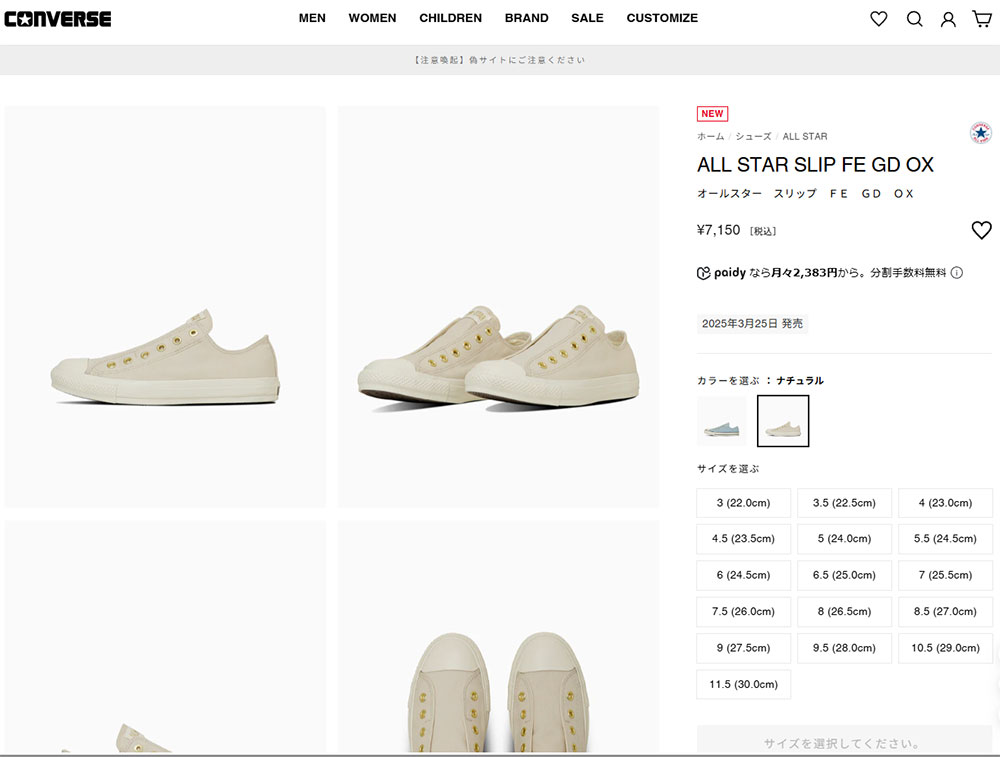The width and height of the screenshot is (1000, 757).
Task: Click the All Star round badge icon
Action: [981, 133]
